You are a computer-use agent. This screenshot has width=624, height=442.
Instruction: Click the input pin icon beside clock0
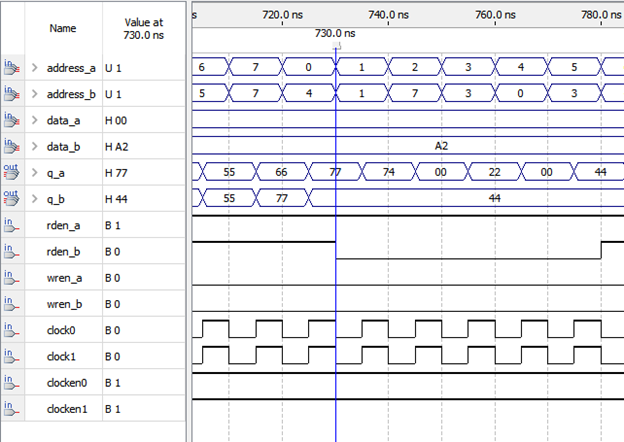tap(12, 329)
